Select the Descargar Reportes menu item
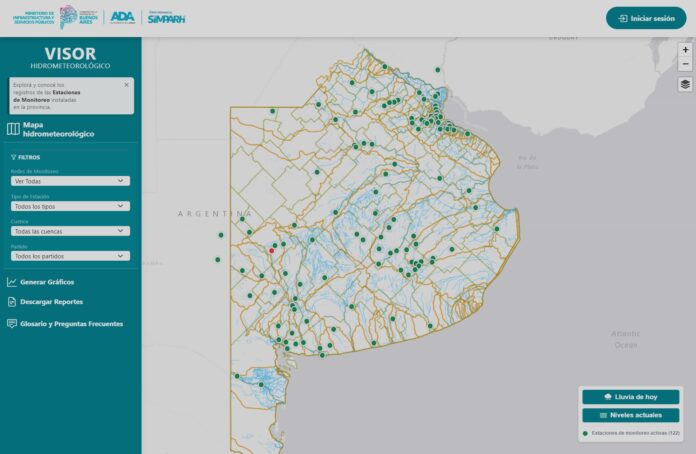 click(51, 302)
